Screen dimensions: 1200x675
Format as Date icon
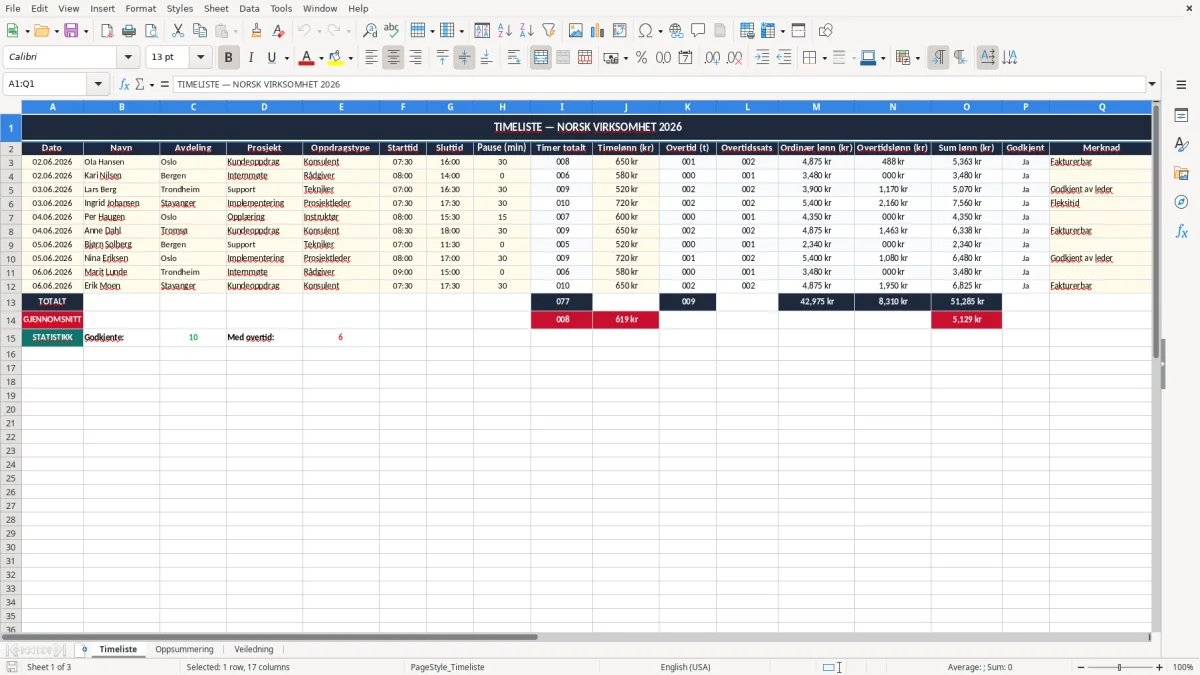click(686, 58)
